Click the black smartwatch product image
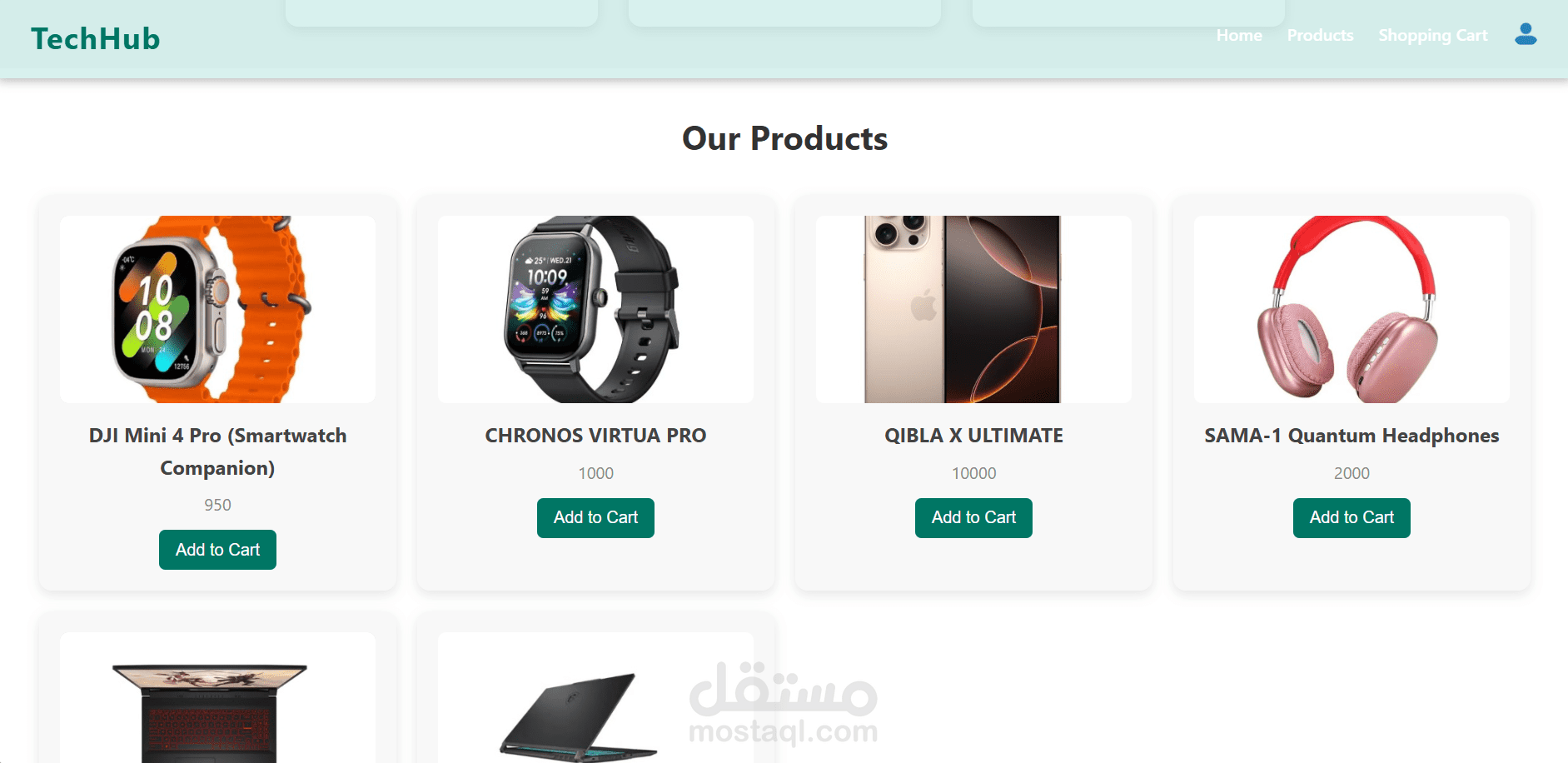Viewport: 1568px width, 763px height. [595, 309]
